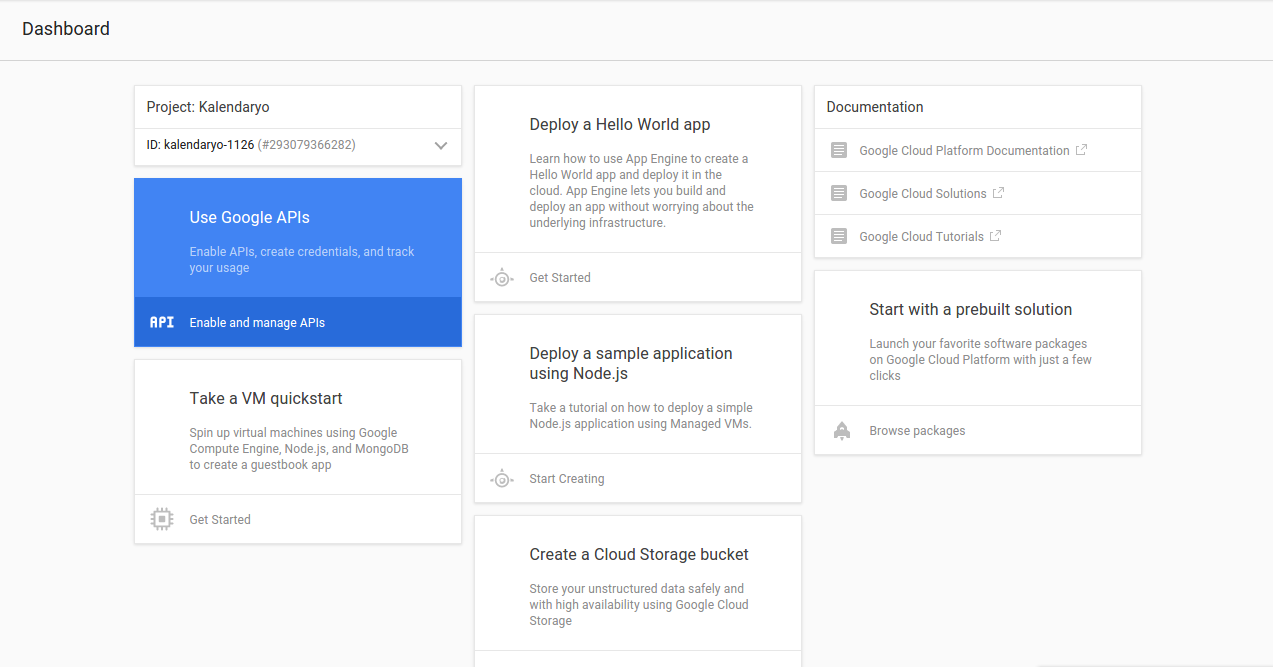Click the chip icon beside VM Get Started
Screen dimensions: 1273x667
[161, 519]
